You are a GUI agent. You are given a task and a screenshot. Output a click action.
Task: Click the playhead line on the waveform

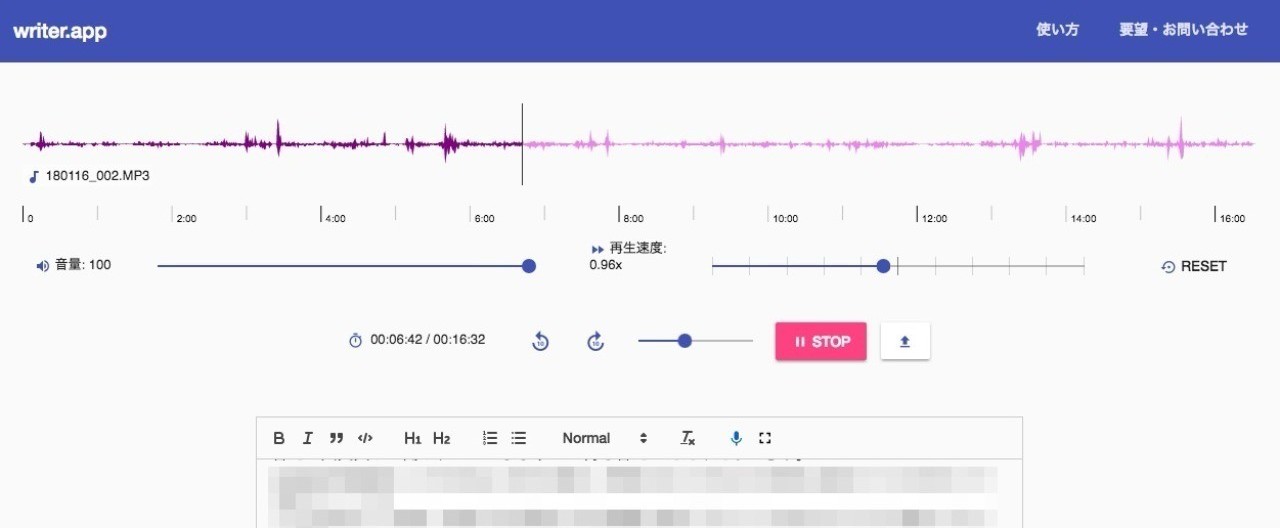[522, 144]
